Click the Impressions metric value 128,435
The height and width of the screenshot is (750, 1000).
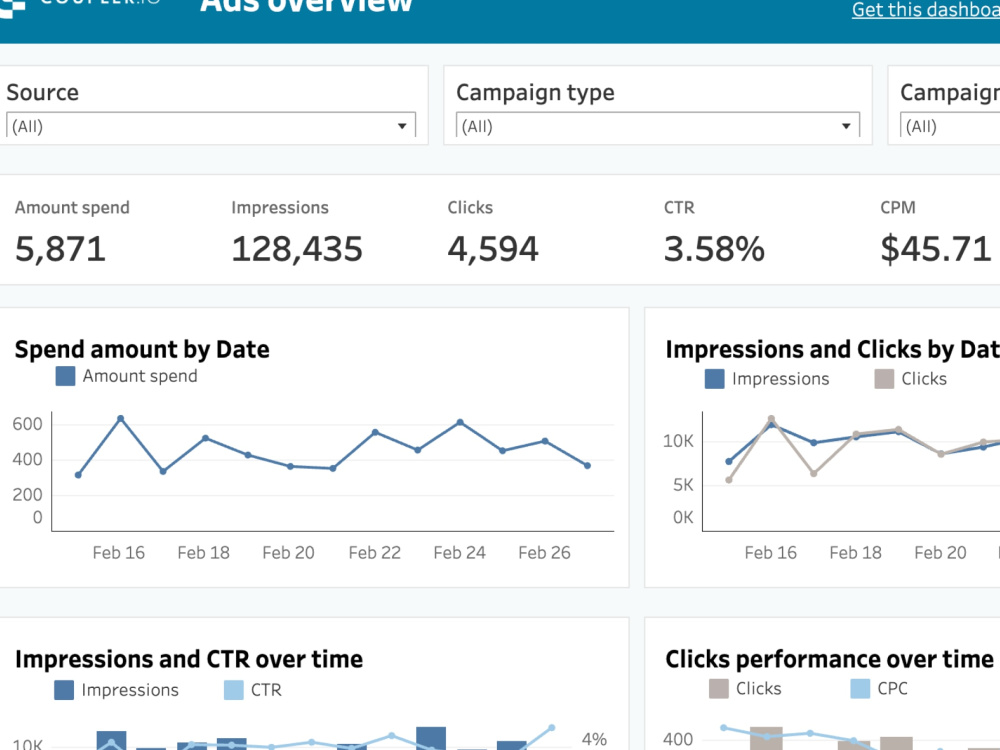pos(296,249)
